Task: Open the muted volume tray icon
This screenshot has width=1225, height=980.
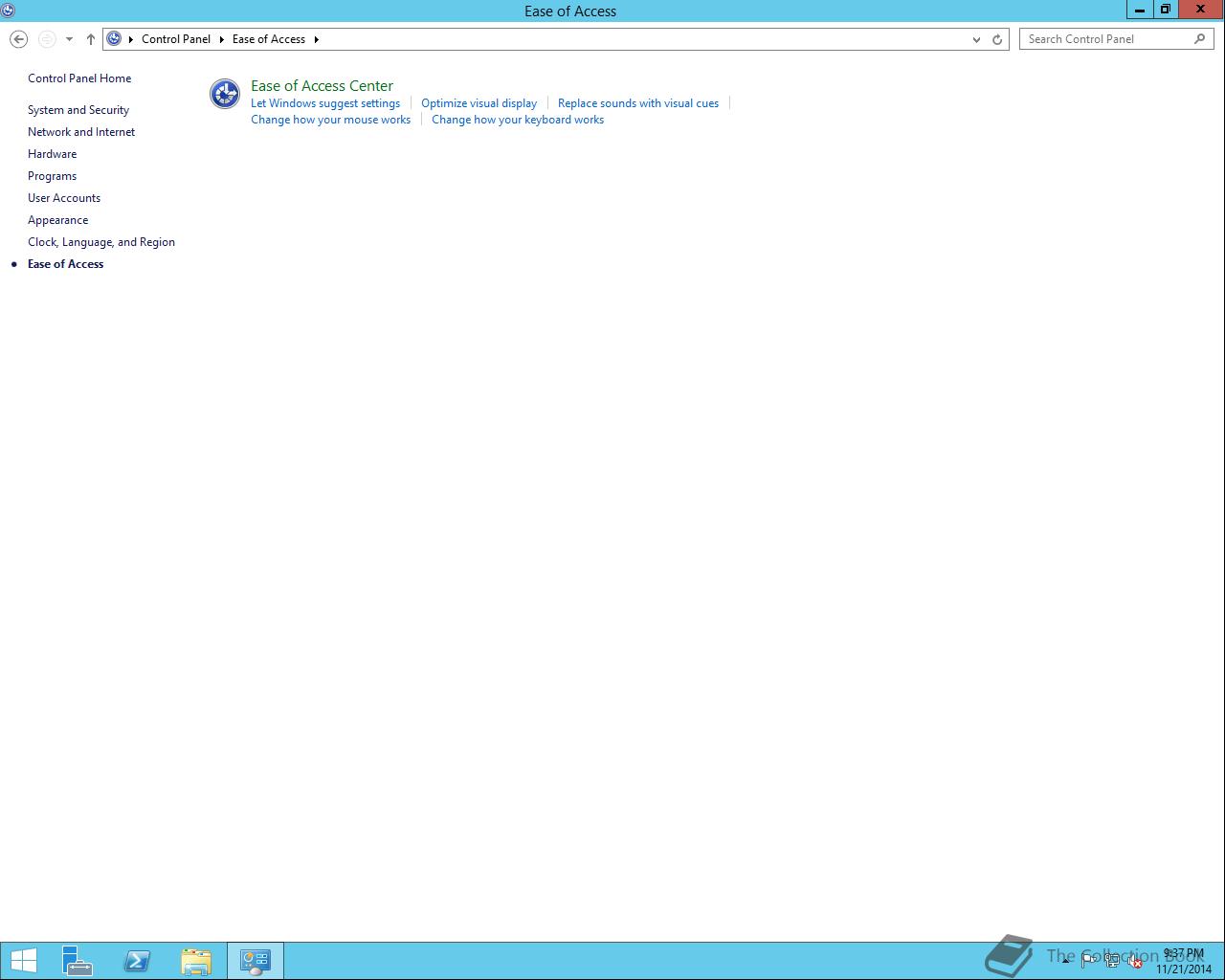Action: [x=1134, y=961]
